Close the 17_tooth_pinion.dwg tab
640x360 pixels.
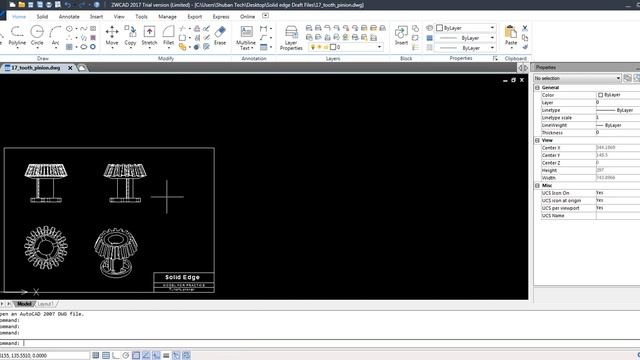(x=70, y=68)
